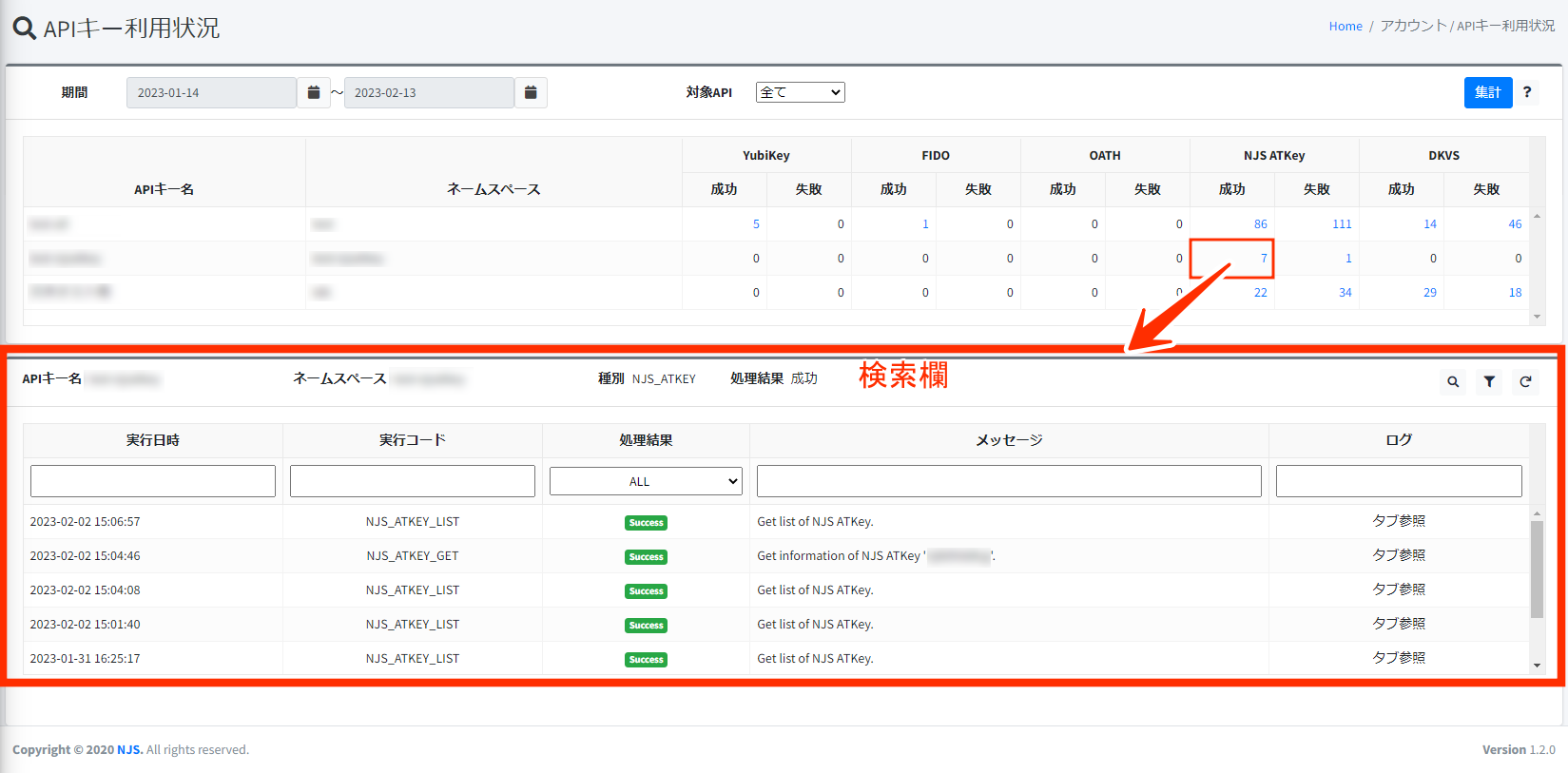
Task: Click DKVS failure count 46
Action: pos(1515,224)
